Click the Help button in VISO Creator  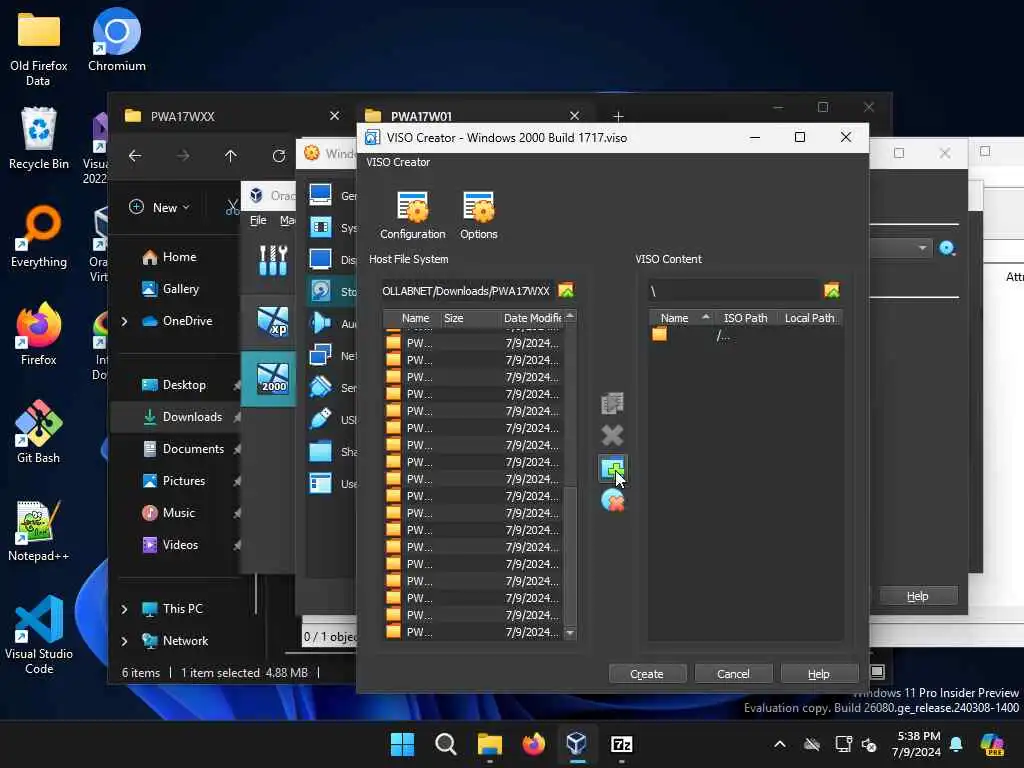point(819,673)
